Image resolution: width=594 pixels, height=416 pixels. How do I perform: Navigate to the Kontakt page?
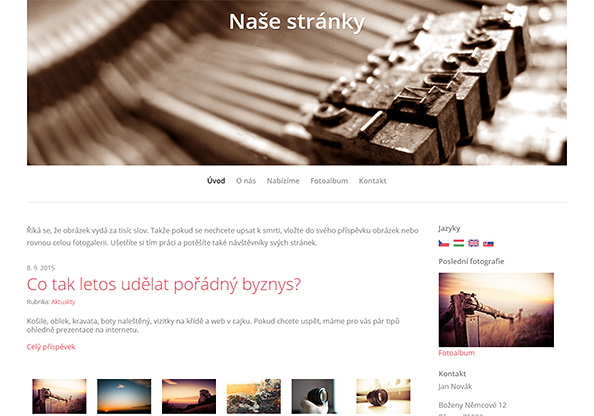372,181
